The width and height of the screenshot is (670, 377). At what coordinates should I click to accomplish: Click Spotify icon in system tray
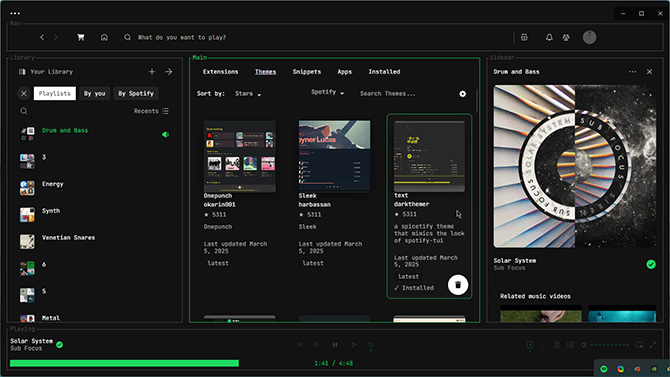[604, 369]
